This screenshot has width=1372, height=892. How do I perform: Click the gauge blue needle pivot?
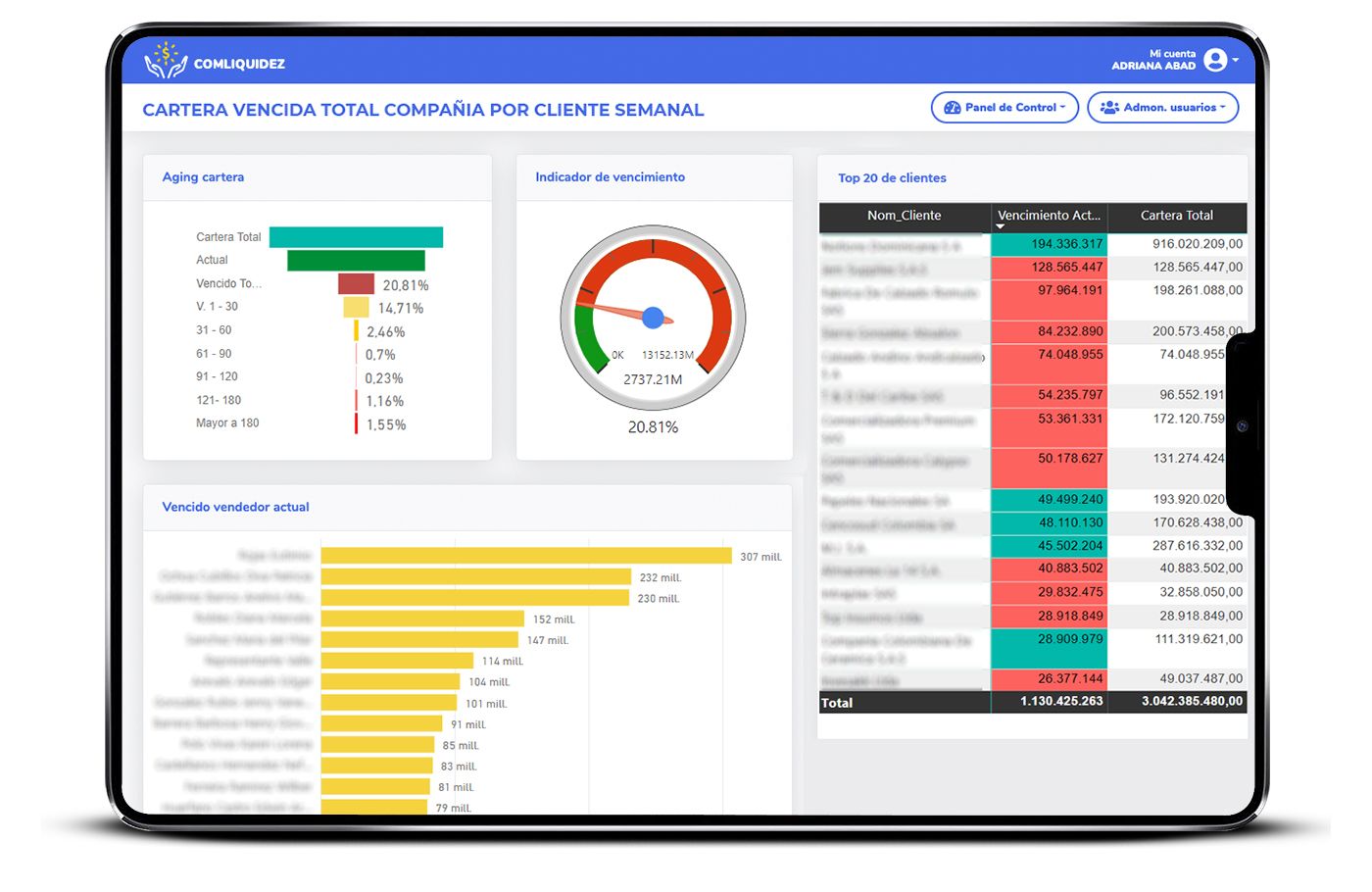[653, 317]
